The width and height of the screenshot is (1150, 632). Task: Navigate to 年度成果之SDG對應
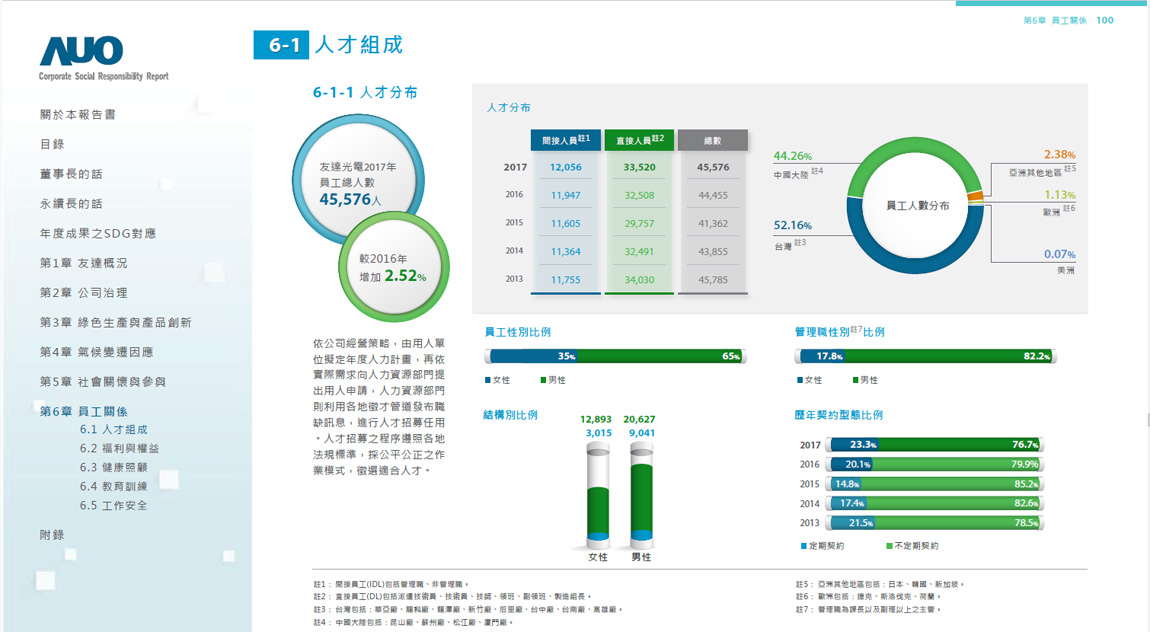(97, 233)
